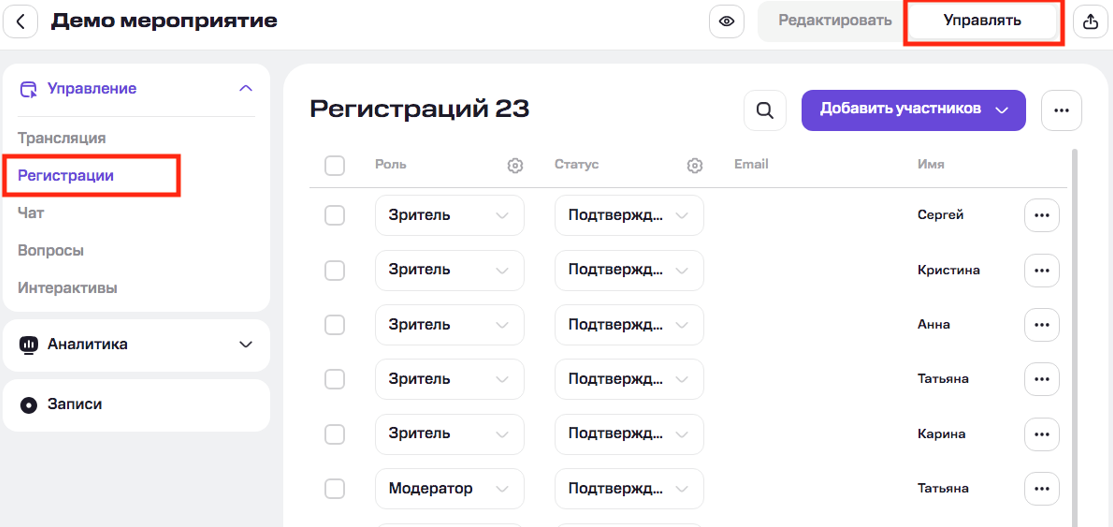Image resolution: width=1113 pixels, height=527 pixels.
Task: Click the back arrow beside Демо мероприятие
Action: point(20,21)
